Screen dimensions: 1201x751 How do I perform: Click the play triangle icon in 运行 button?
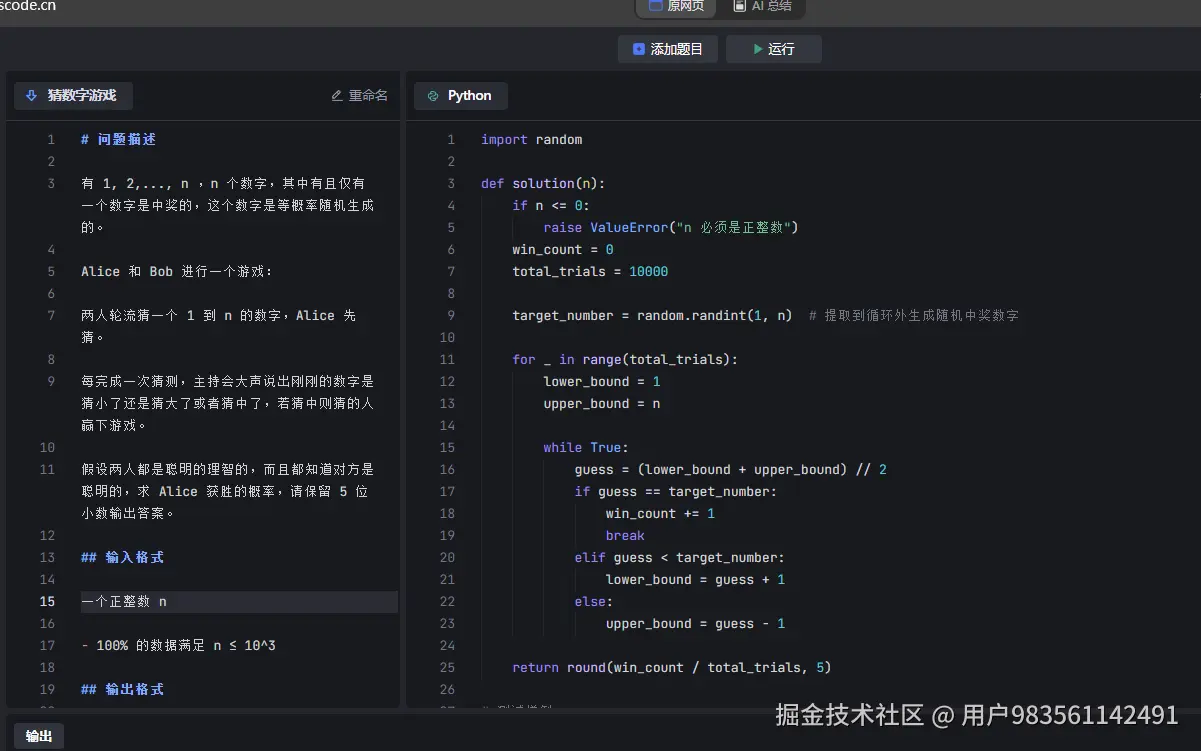[x=758, y=48]
